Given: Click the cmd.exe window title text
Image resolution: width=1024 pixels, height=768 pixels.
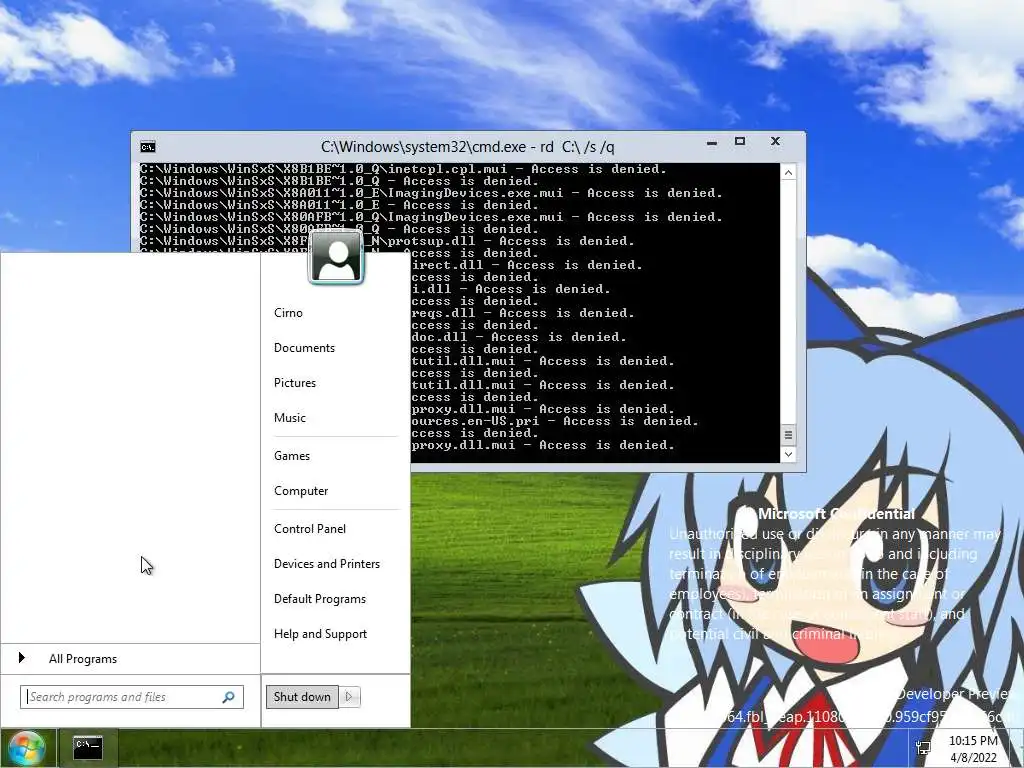Looking at the screenshot, I should pyautogui.click(x=468, y=147).
